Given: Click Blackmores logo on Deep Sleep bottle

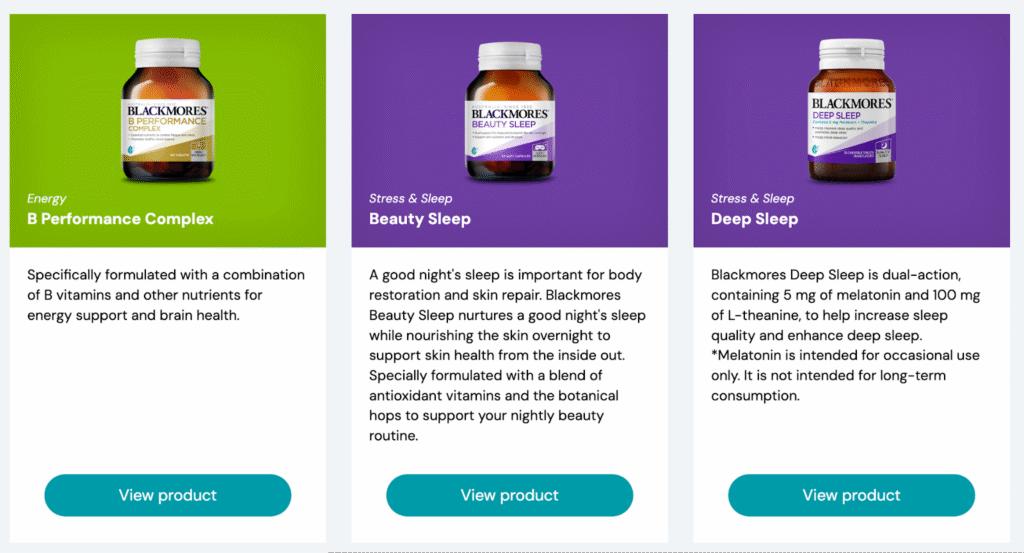Looking at the screenshot, I should point(851,102).
